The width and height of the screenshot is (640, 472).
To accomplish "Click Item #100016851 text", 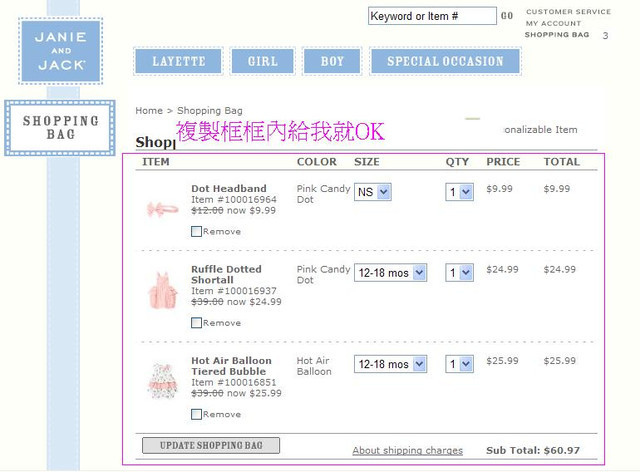I will (x=234, y=383).
